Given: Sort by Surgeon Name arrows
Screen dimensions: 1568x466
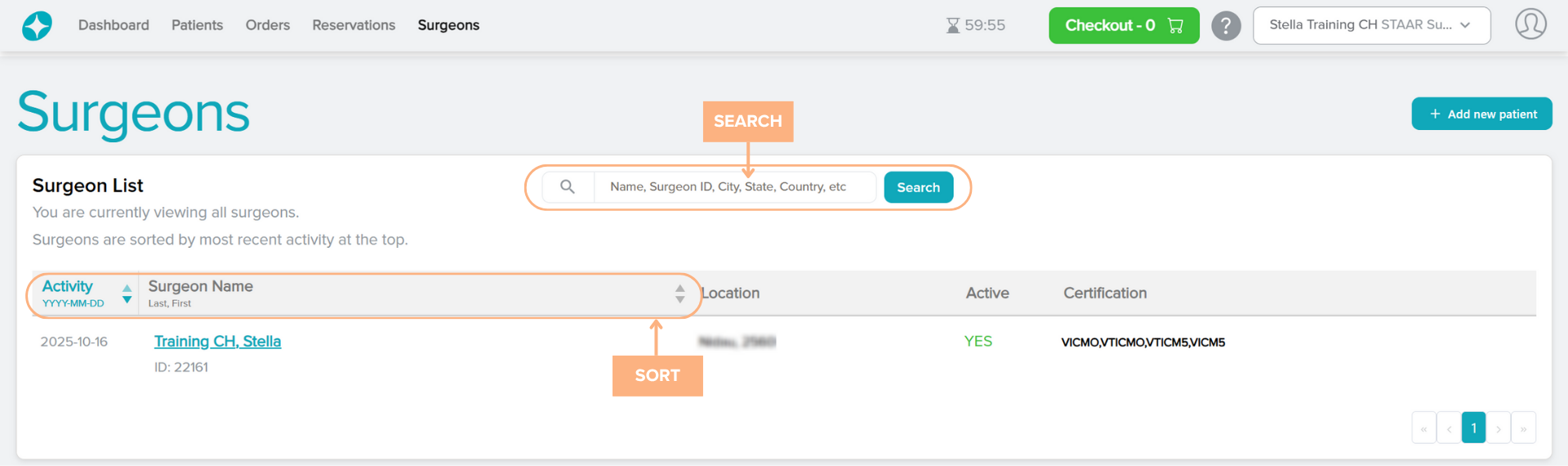Looking at the screenshot, I should (x=679, y=293).
